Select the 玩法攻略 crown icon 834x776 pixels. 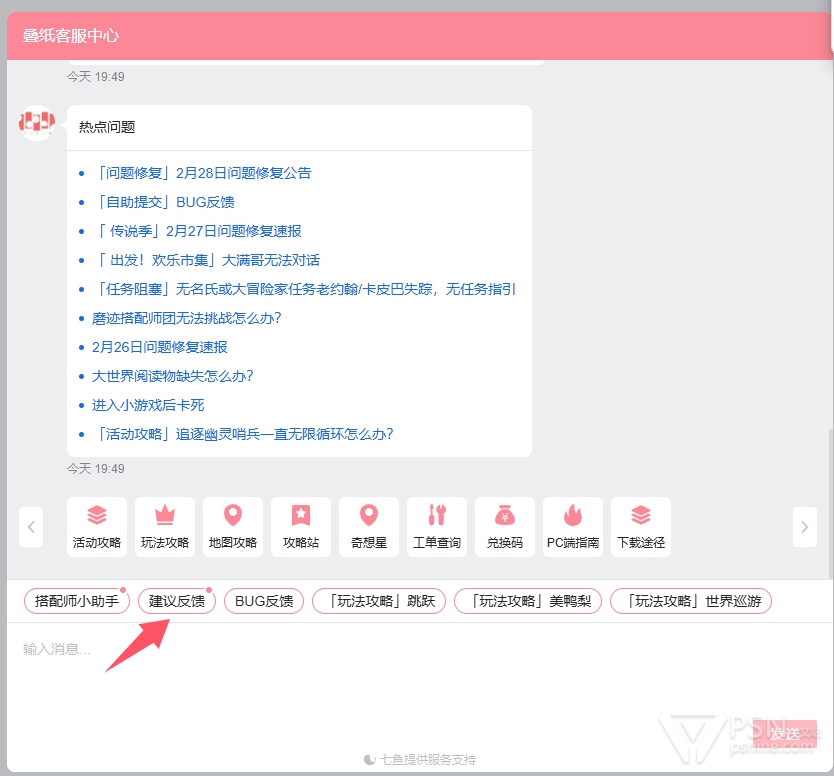165,516
